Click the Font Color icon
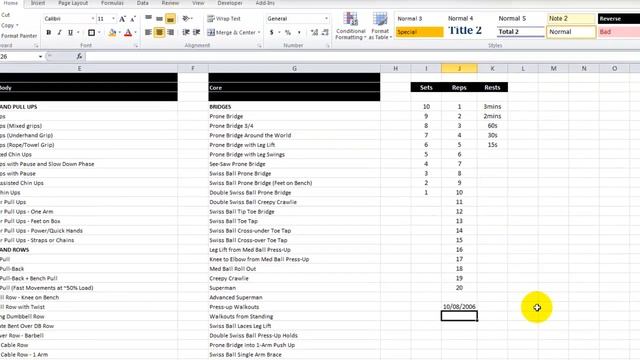 pyautogui.click(x=128, y=32)
